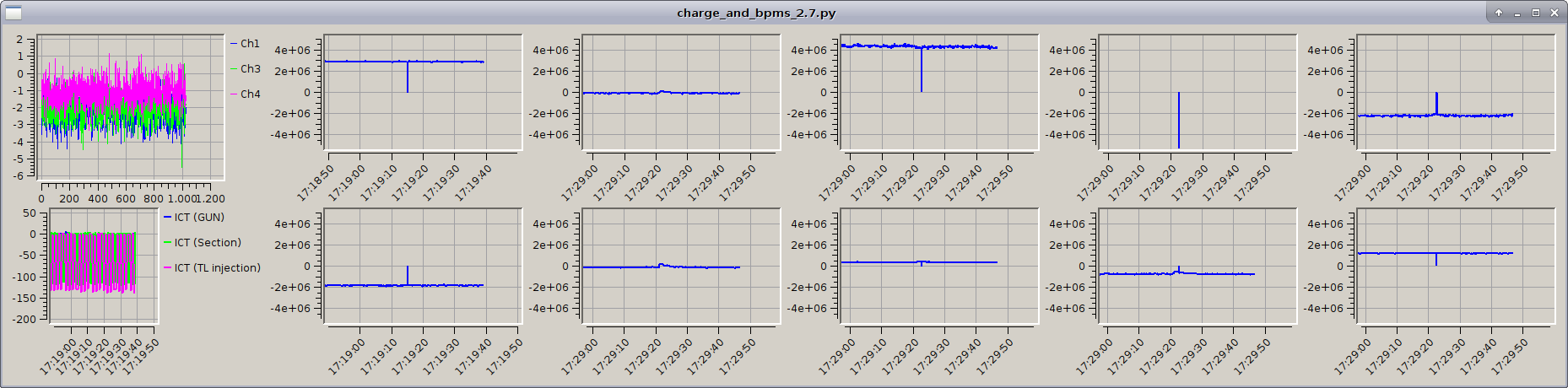Select the plot with trace above 4e+06
The image size is (1568, 388).
pos(938,93)
